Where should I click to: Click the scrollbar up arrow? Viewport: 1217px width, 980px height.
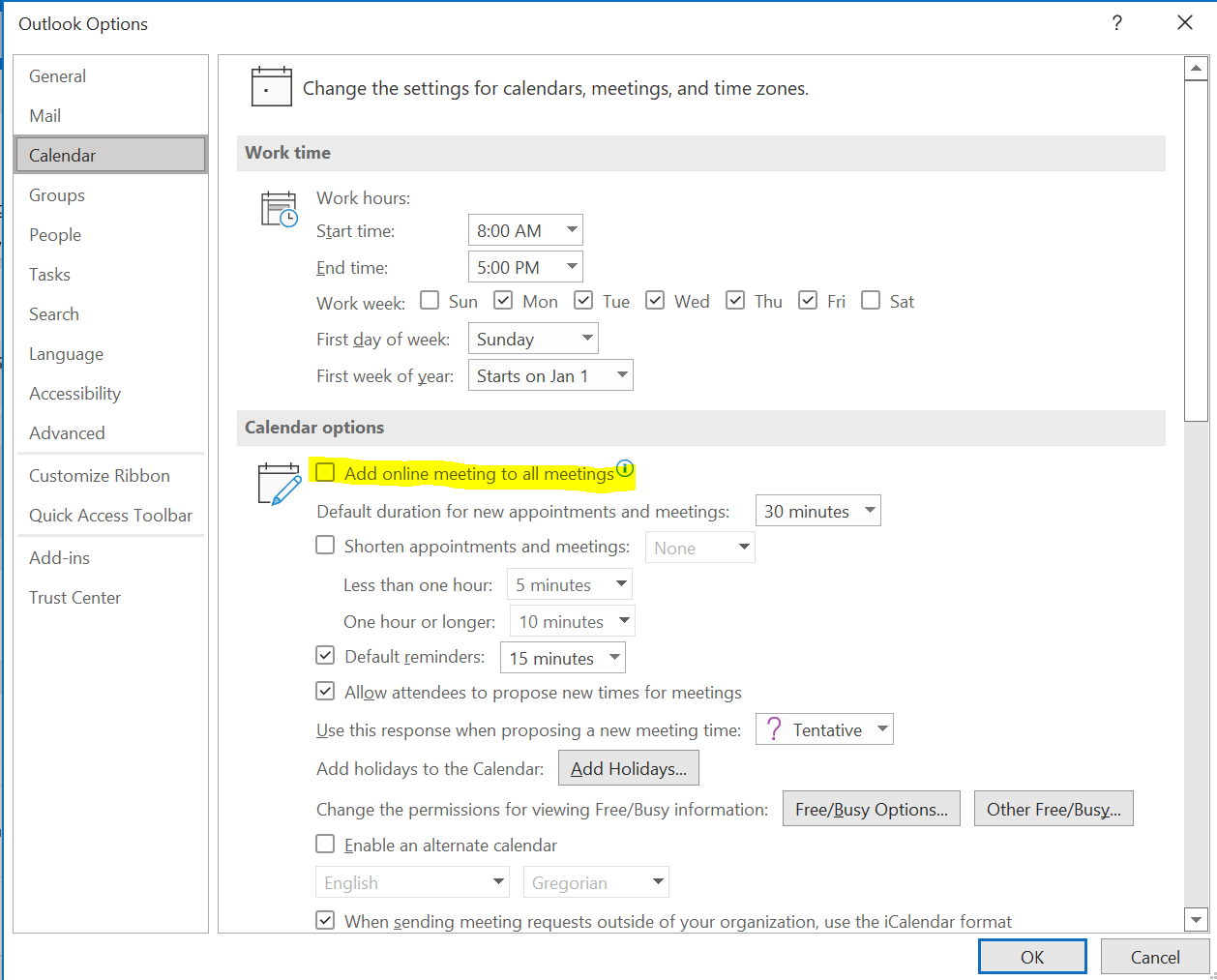point(1197,69)
